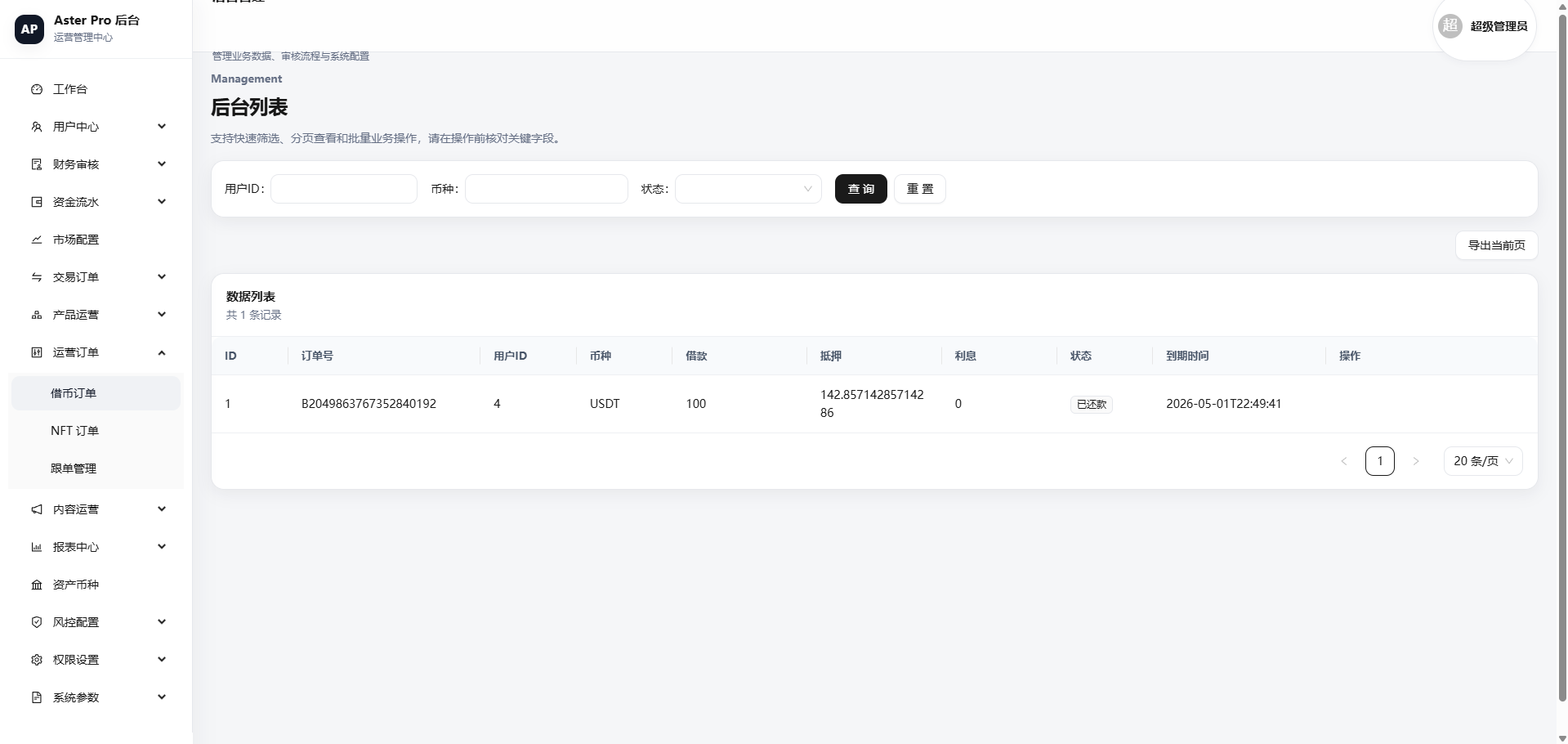1568x744 pixels.
Task: Open the NFT 订单 menu item
Action: (96, 431)
